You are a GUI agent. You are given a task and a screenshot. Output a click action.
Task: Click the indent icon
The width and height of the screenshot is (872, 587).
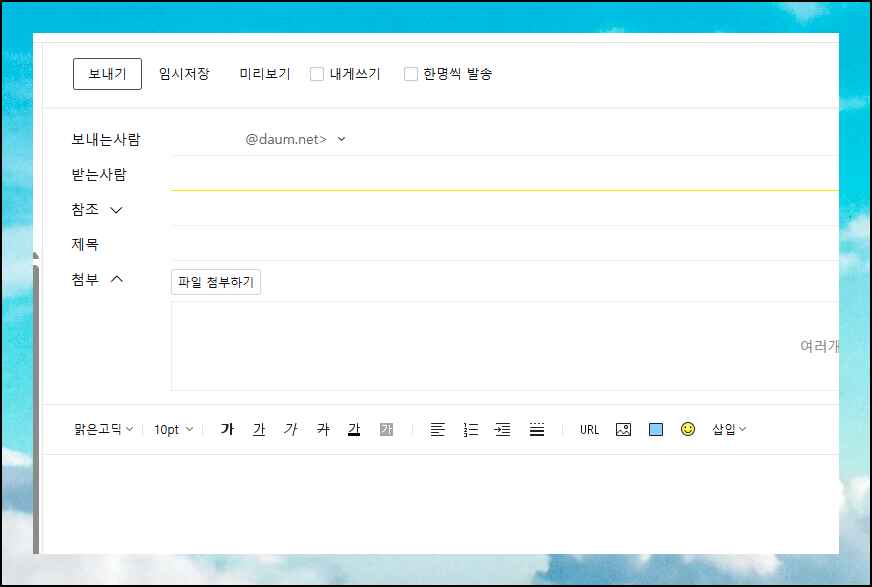click(x=503, y=429)
